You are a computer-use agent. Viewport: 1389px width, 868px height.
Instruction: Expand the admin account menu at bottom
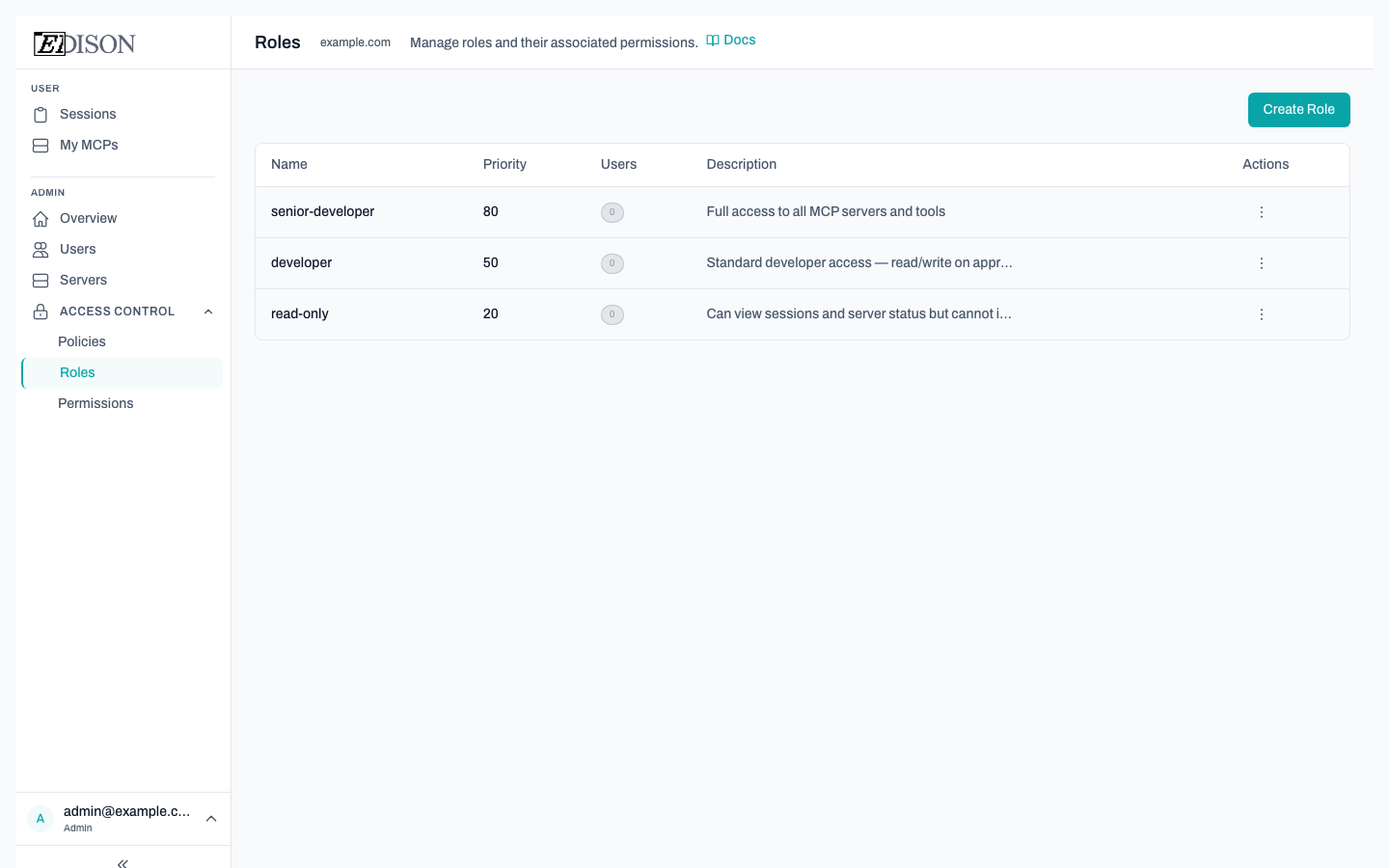coord(211,818)
